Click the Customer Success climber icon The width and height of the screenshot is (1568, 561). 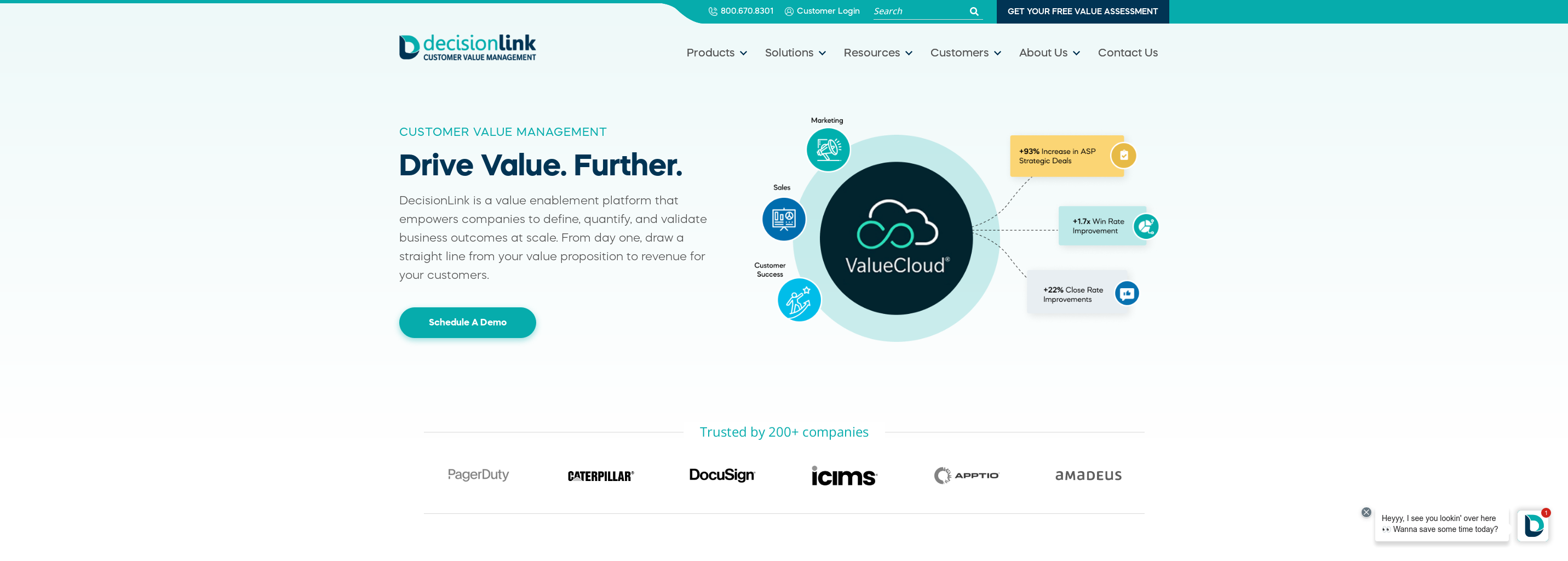799,300
